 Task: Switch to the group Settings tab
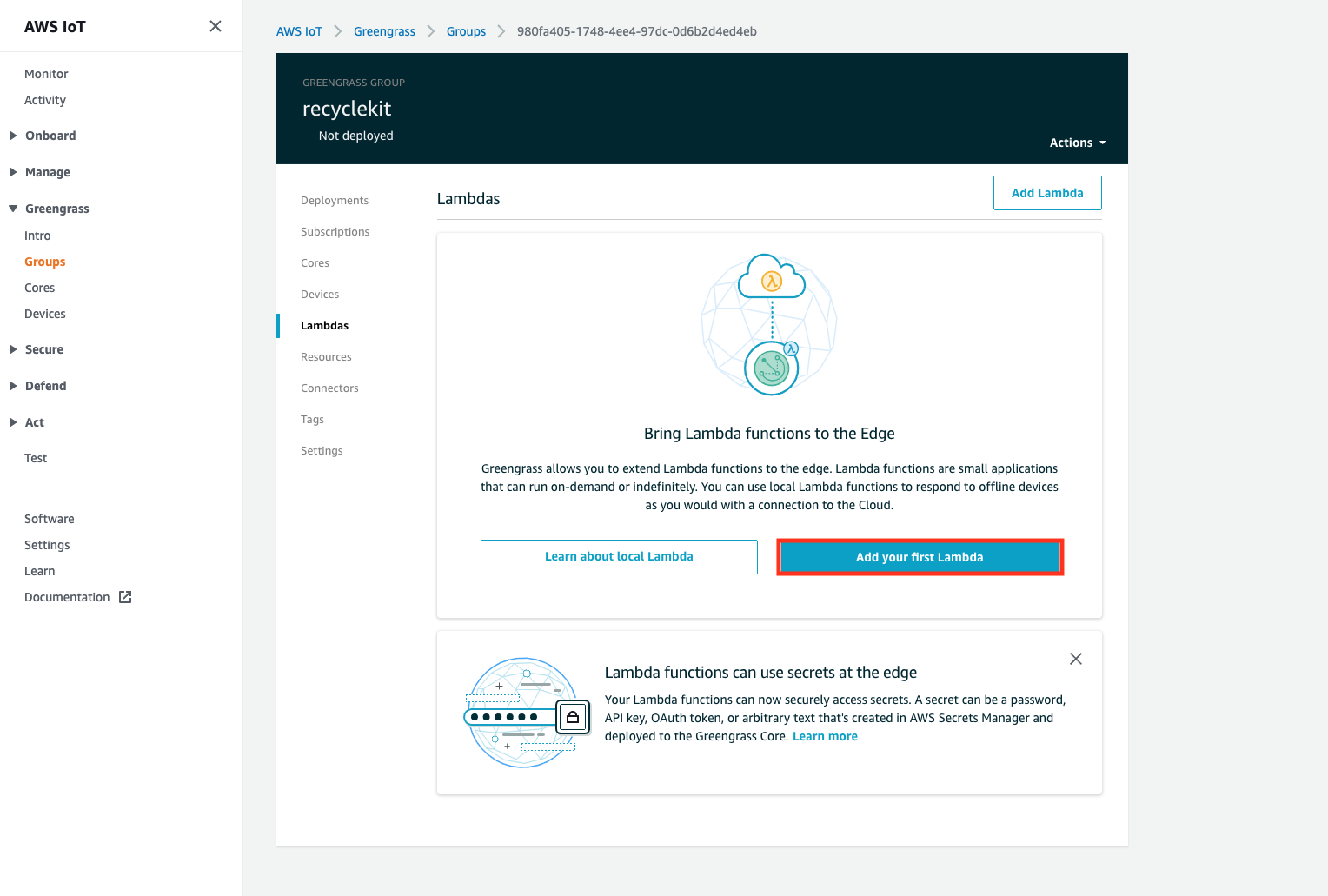[322, 451]
